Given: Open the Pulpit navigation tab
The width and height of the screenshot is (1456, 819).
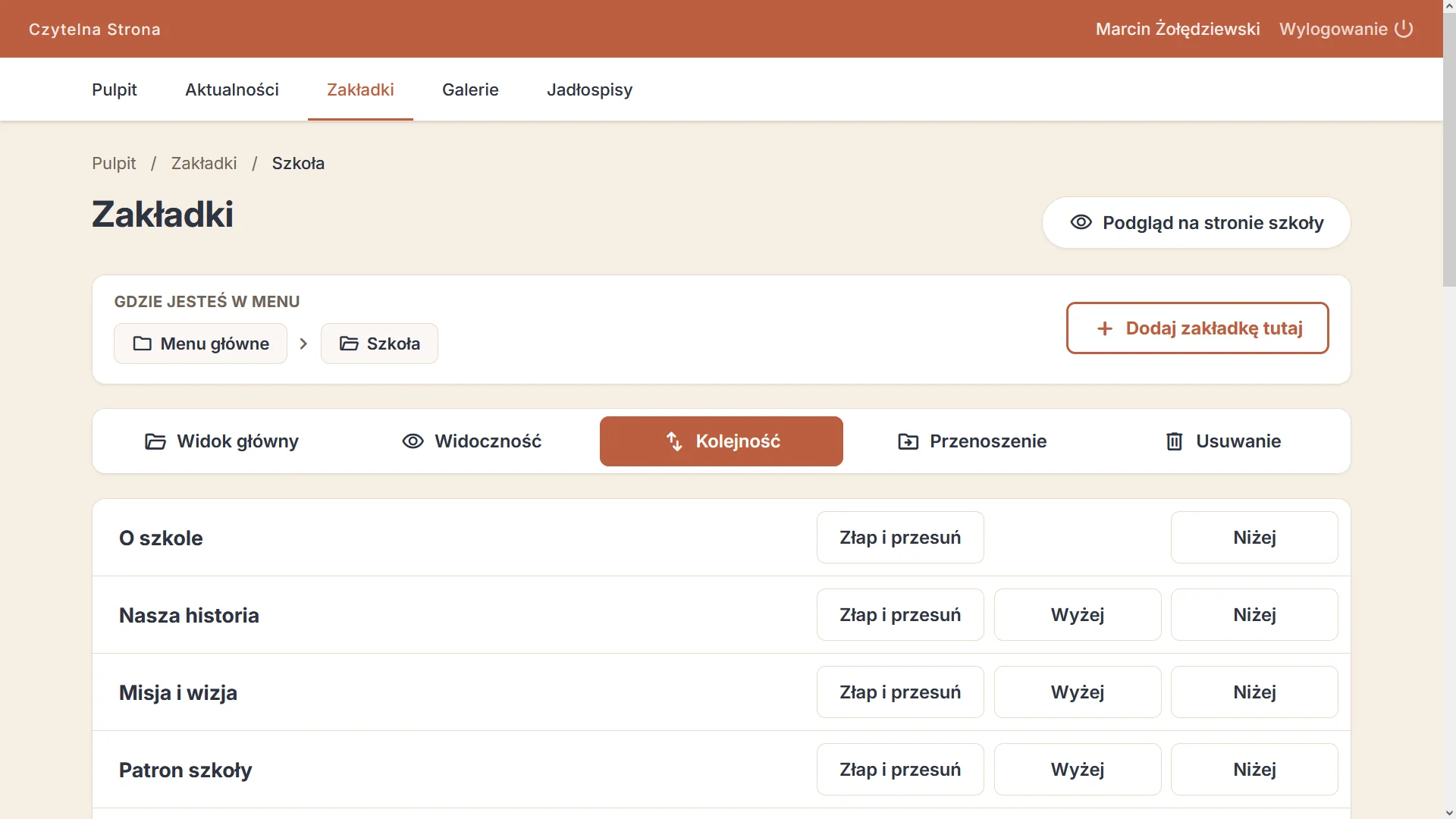Looking at the screenshot, I should coord(115,89).
